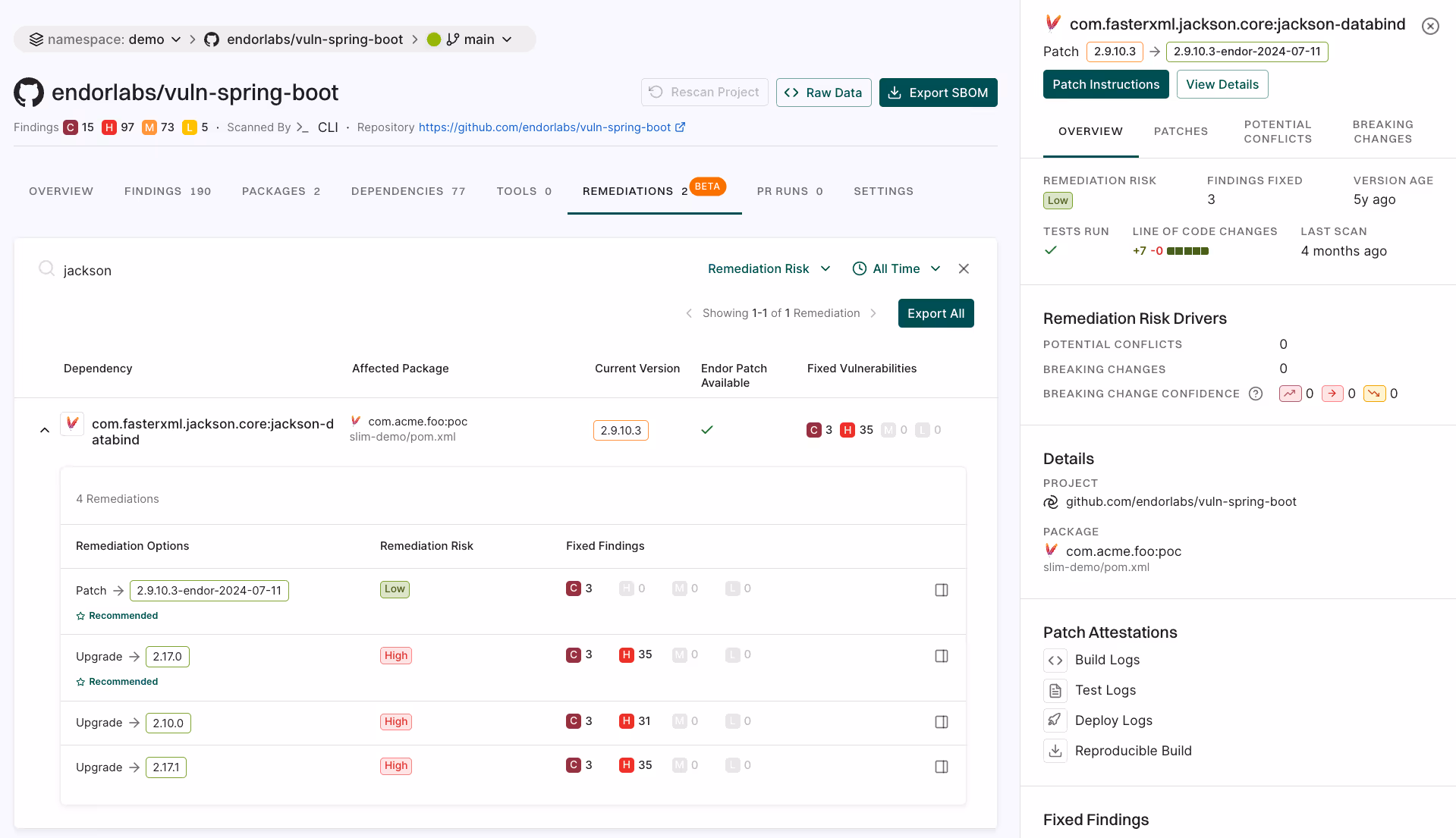
Task: Click the Reproducible Build download icon
Action: tap(1055, 752)
